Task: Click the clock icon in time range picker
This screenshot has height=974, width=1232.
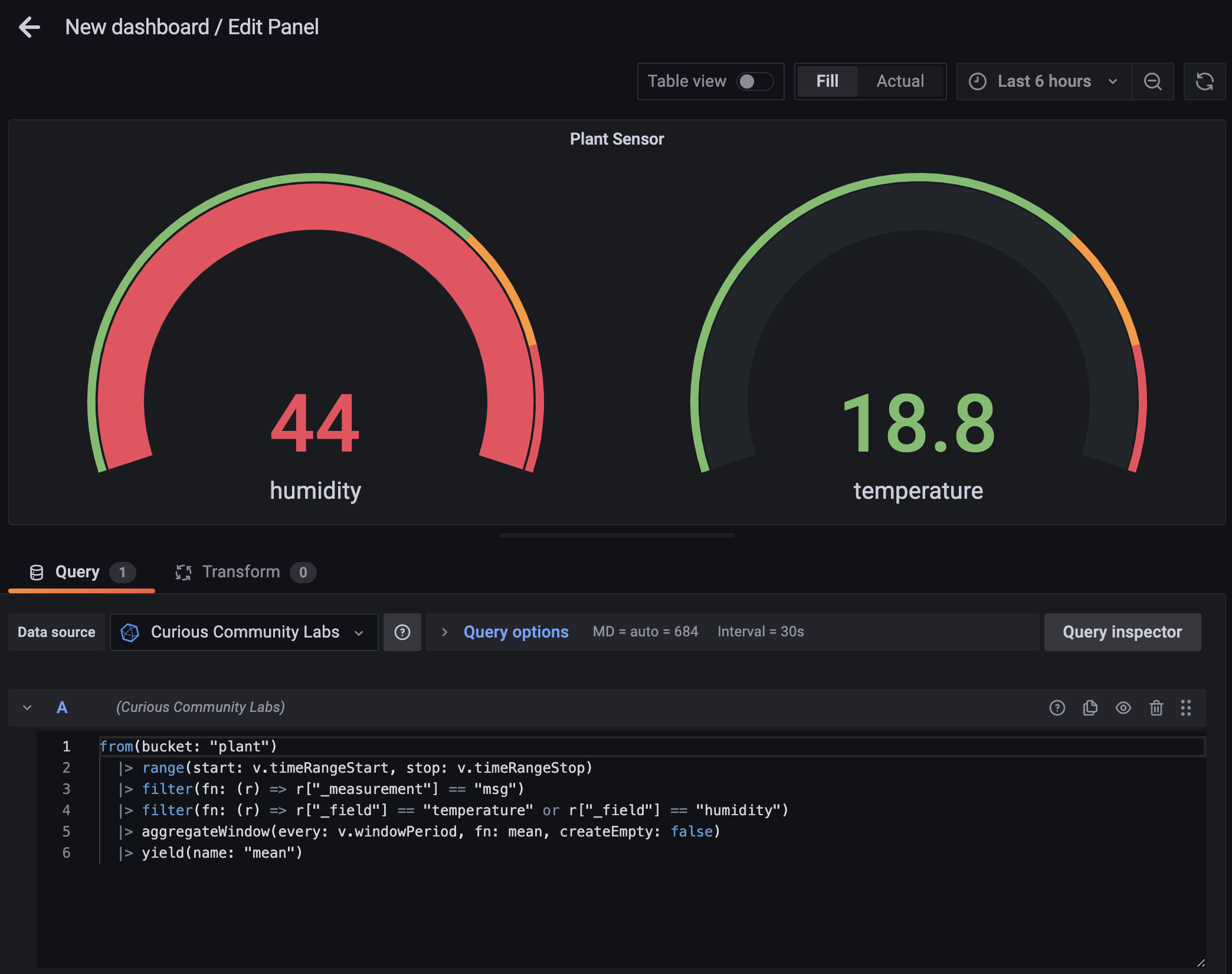Action: click(x=978, y=81)
